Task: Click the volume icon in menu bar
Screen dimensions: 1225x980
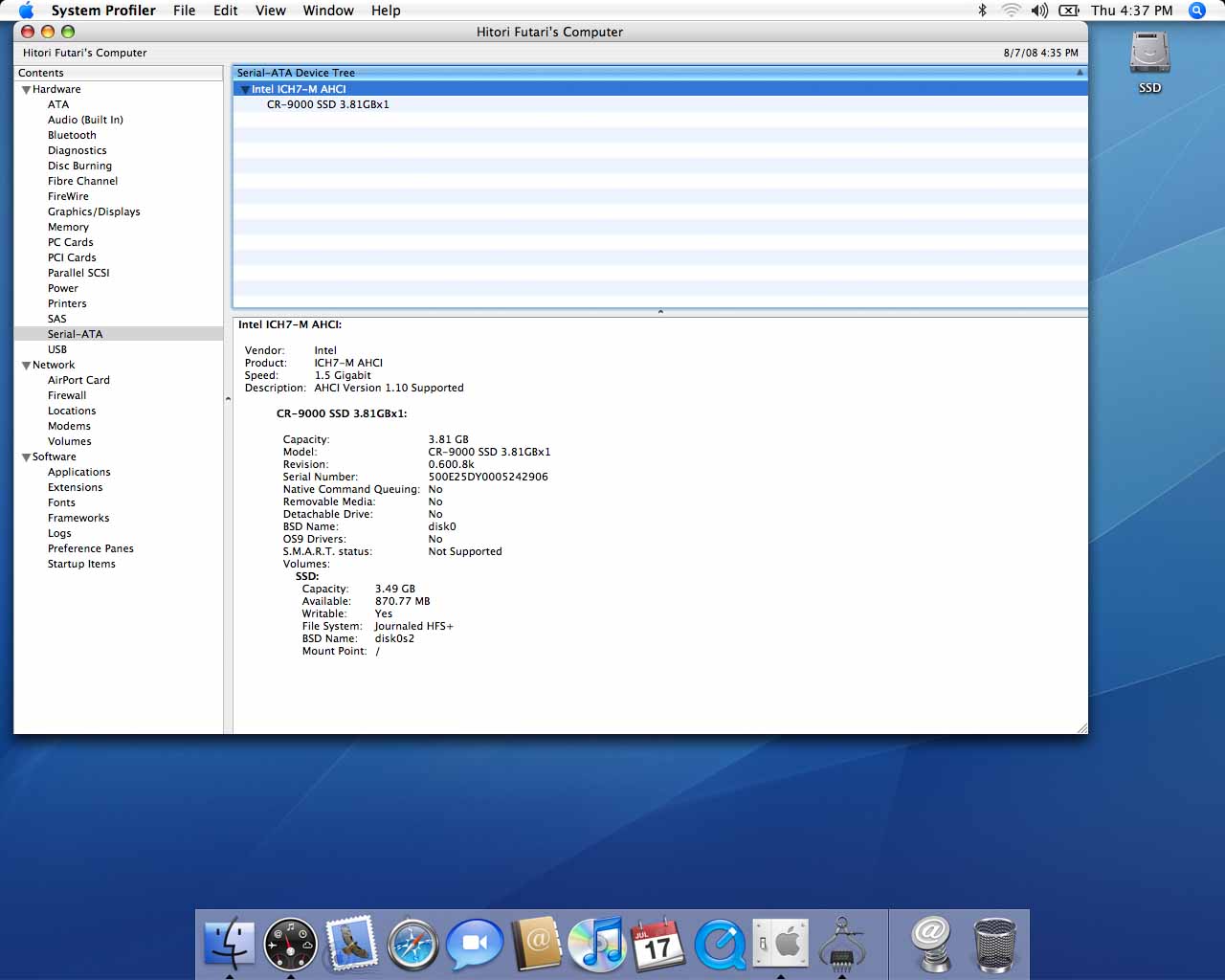Action: click(x=1039, y=11)
